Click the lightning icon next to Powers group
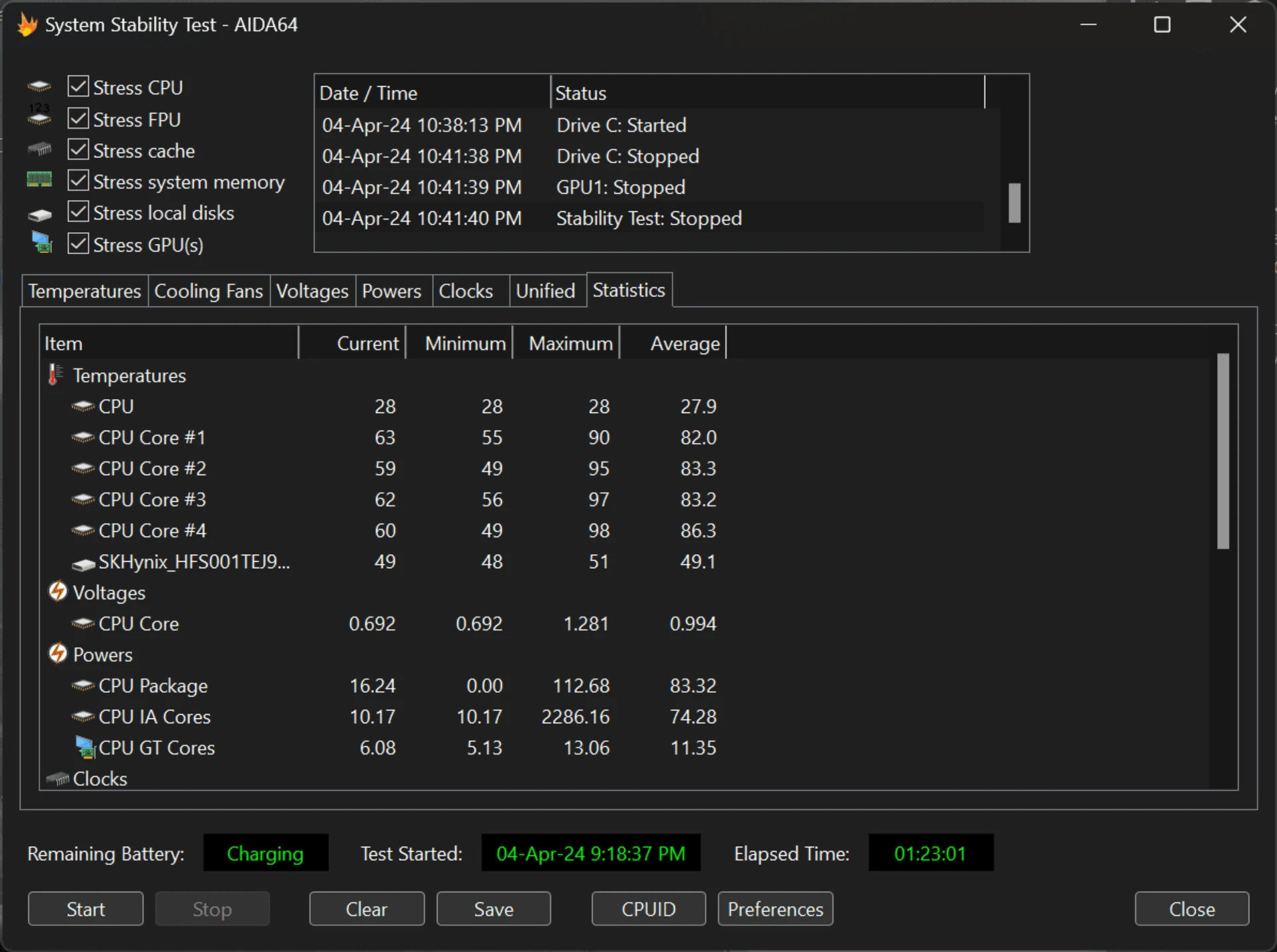 pyautogui.click(x=58, y=653)
